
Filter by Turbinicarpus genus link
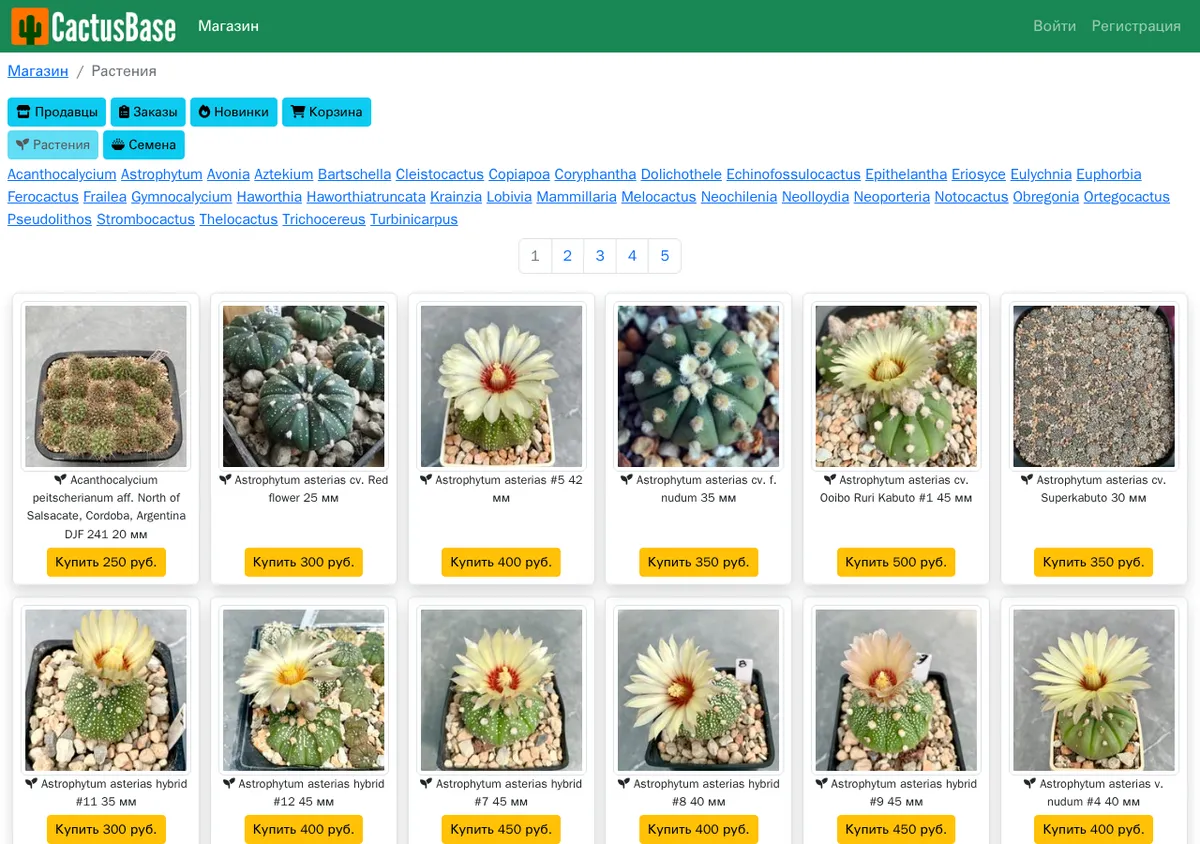414,219
